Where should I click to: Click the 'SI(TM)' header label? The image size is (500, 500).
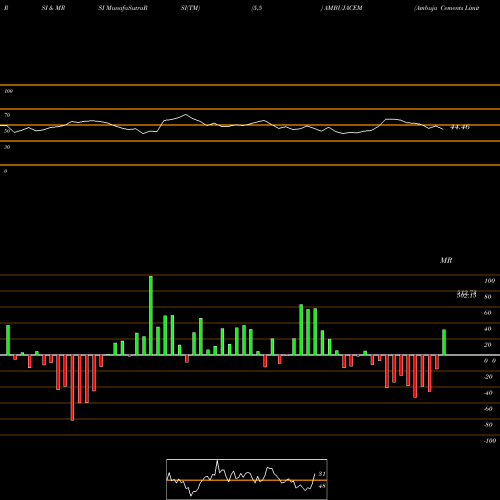click(x=190, y=8)
